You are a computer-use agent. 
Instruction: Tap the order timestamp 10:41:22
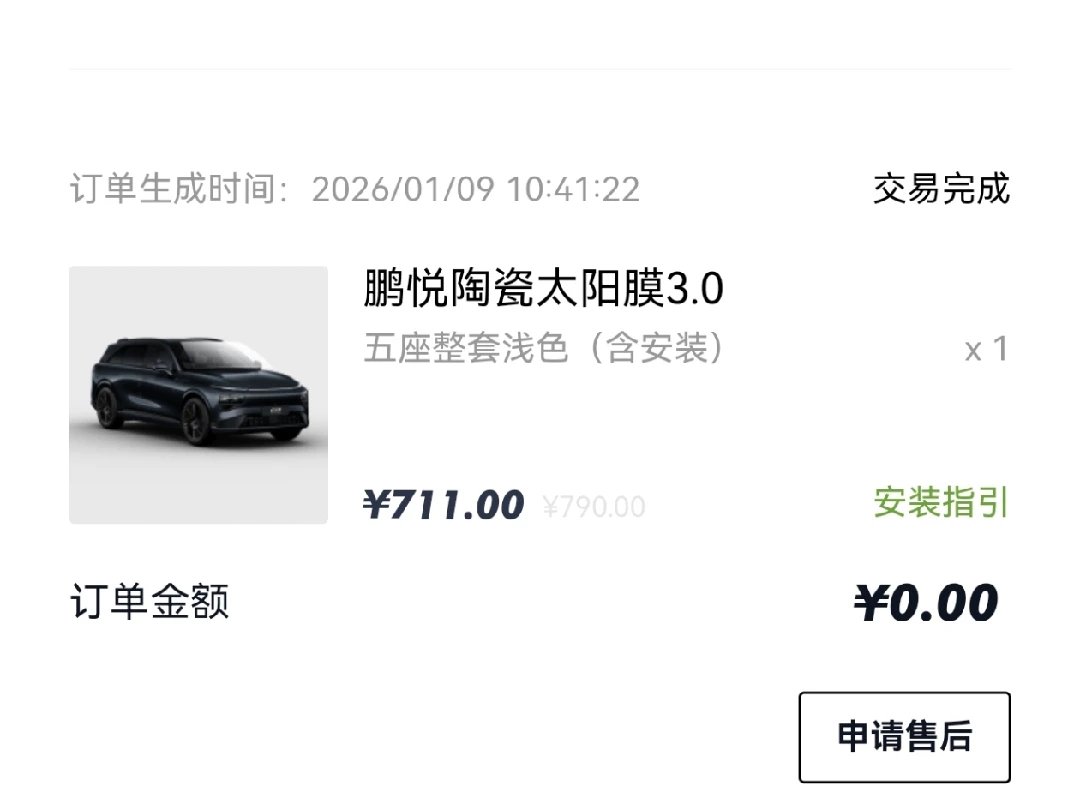pos(573,189)
